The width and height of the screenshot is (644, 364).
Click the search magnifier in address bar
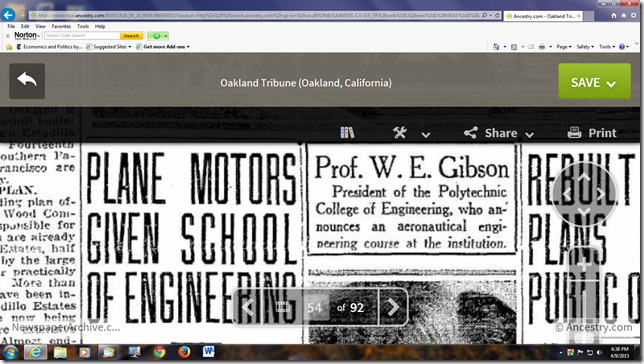[x=484, y=16]
